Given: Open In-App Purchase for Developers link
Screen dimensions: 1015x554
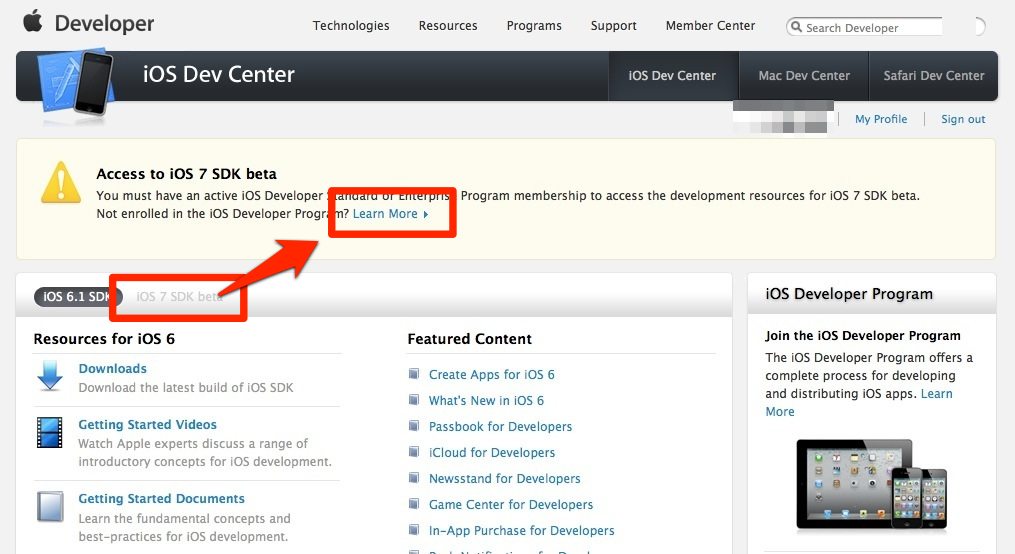Looking at the screenshot, I should (522, 530).
